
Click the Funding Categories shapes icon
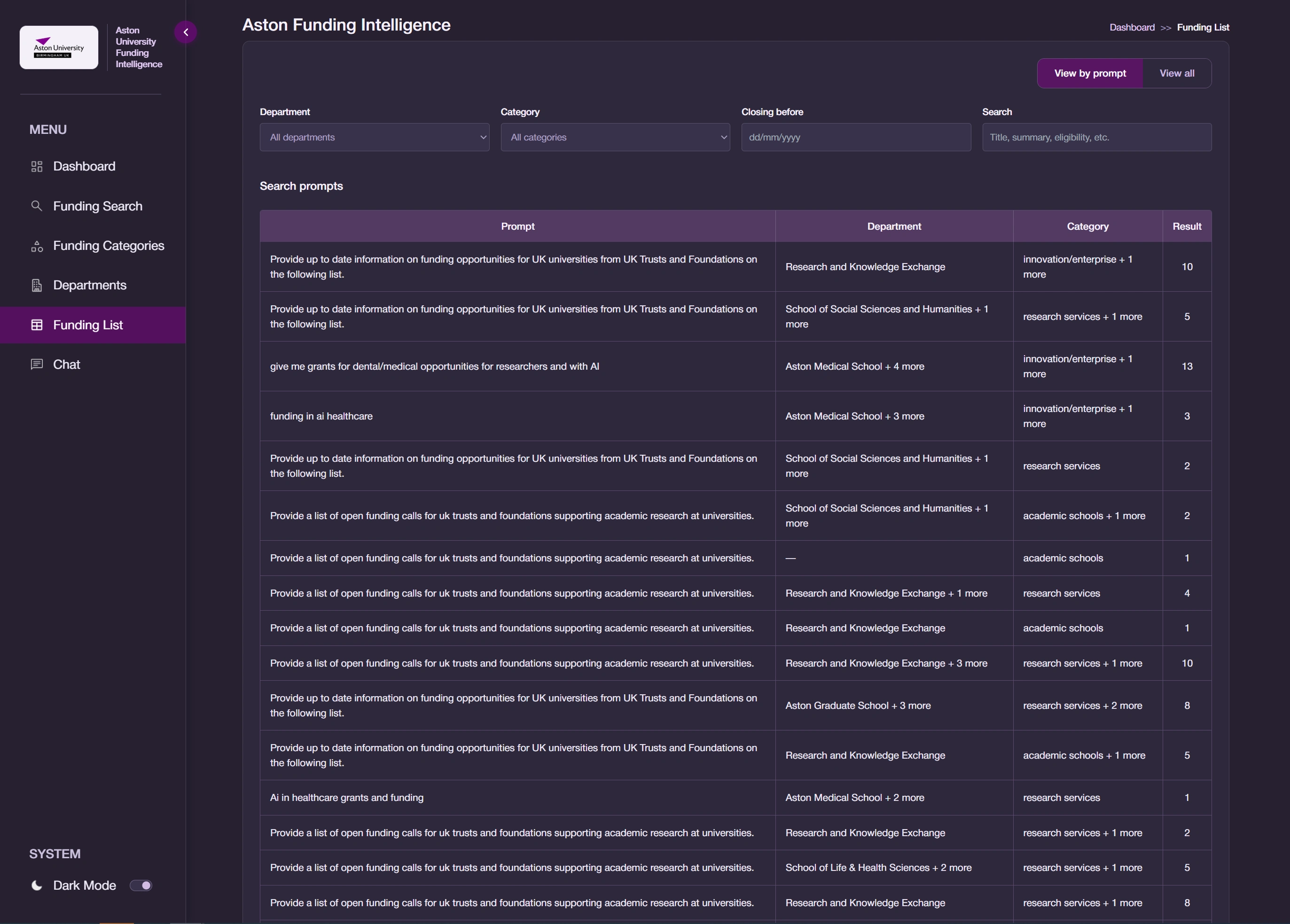click(x=37, y=246)
